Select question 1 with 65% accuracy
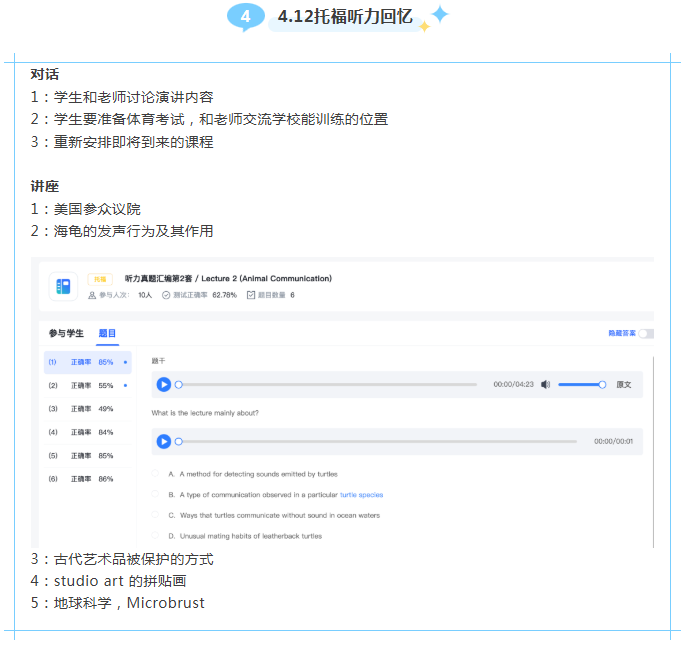The image size is (685, 645). [x=88, y=362]
